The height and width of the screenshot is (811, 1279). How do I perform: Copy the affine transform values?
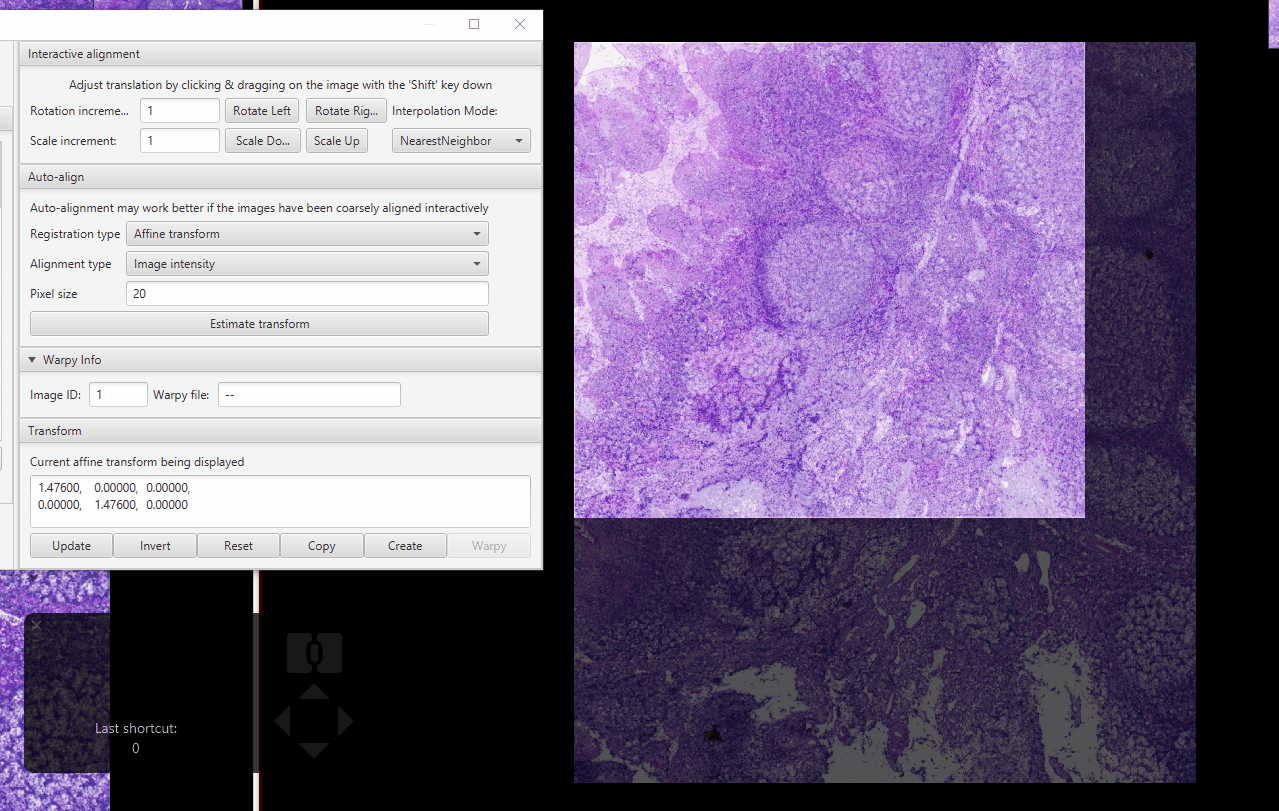(x=321, y=545)
